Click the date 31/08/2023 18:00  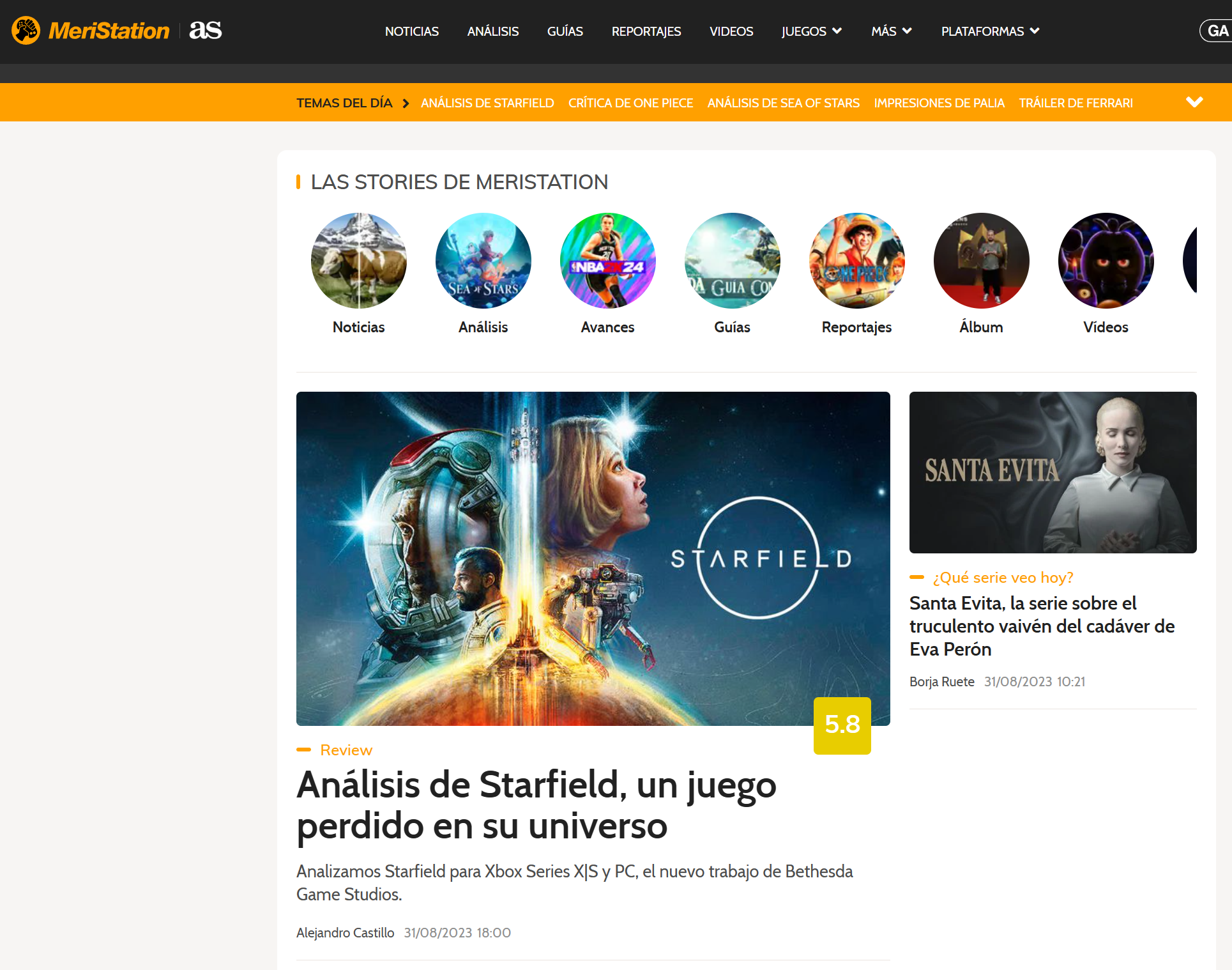coord(457,933)
